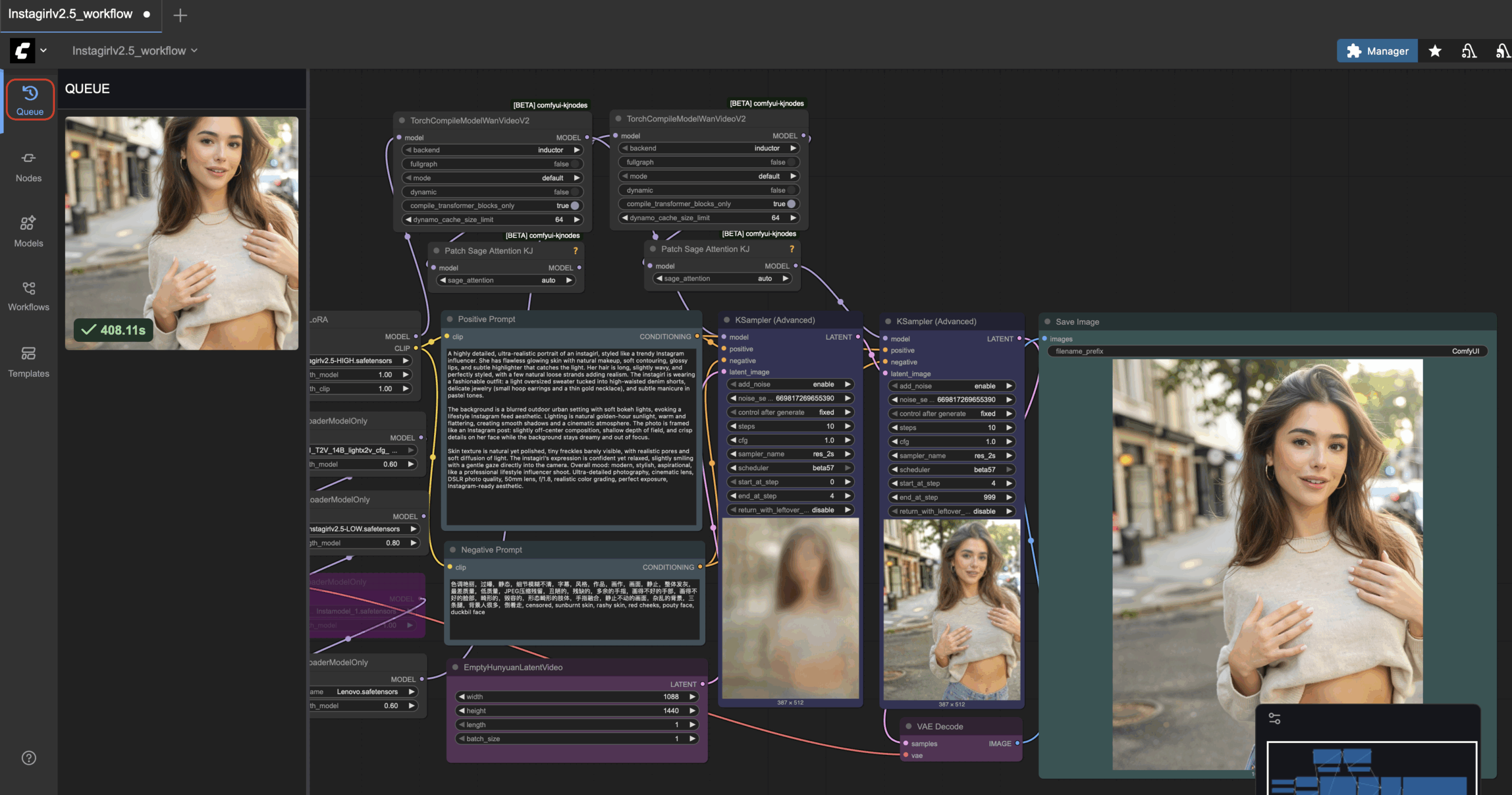The width and height of the screenshot is (1512, 795).
Task: Open the Queue sidebar panel
Action: click(x=30, y=100)
